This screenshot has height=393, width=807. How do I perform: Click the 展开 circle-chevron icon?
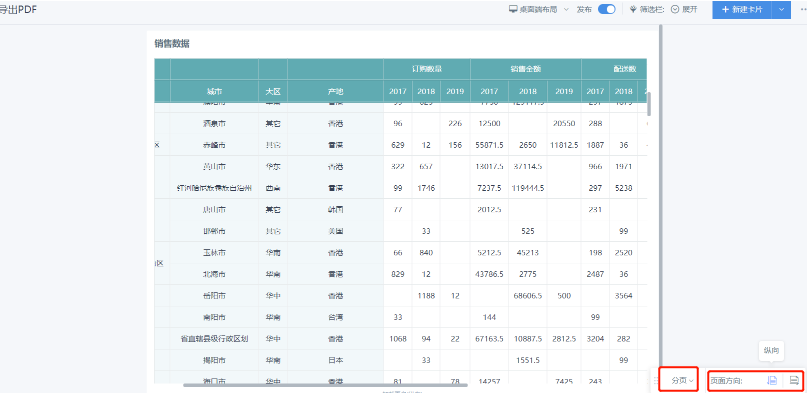pyautogui.click(x=675, y=9)
